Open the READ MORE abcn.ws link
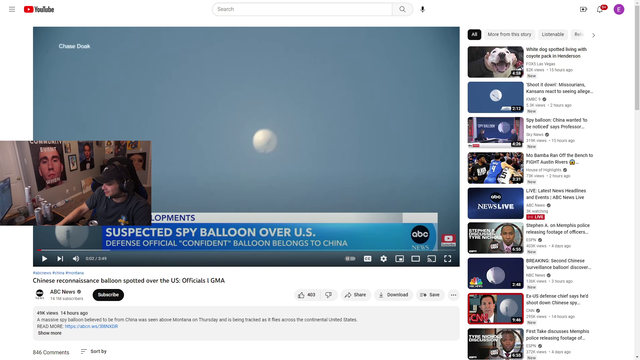 [x=91, y=326]
